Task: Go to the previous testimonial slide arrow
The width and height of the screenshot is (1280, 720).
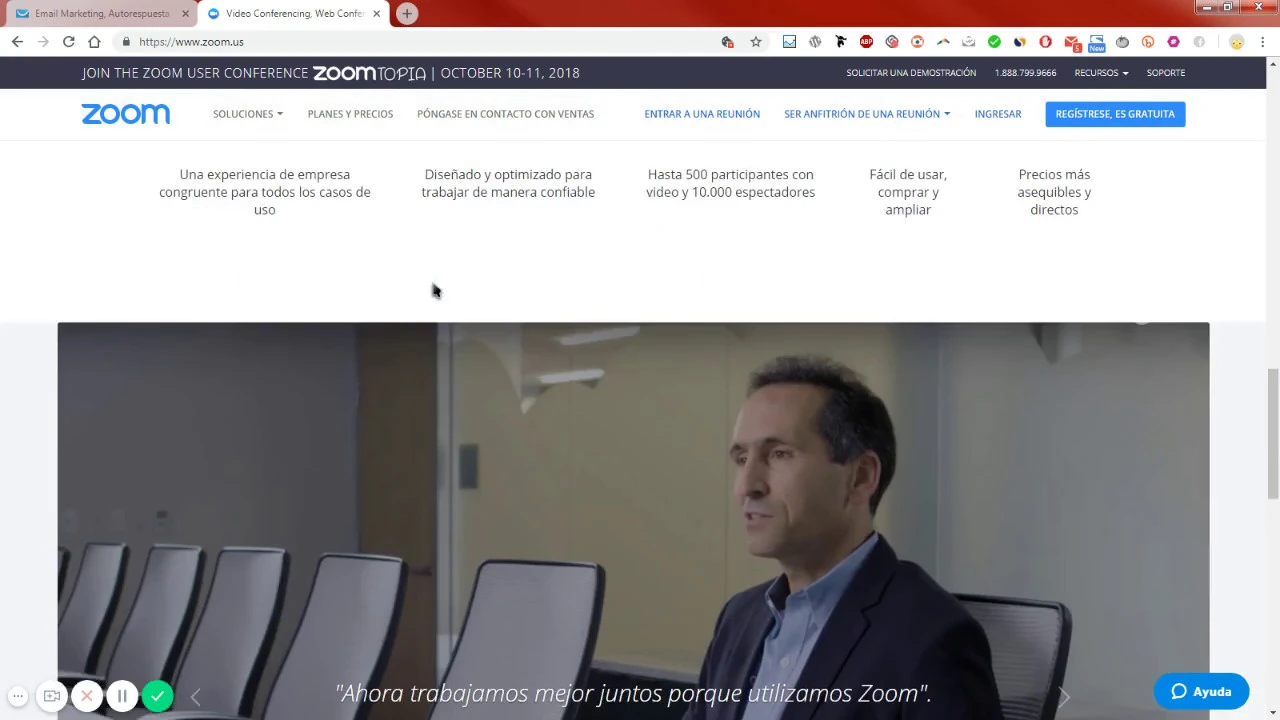Action: pos(195,697)
